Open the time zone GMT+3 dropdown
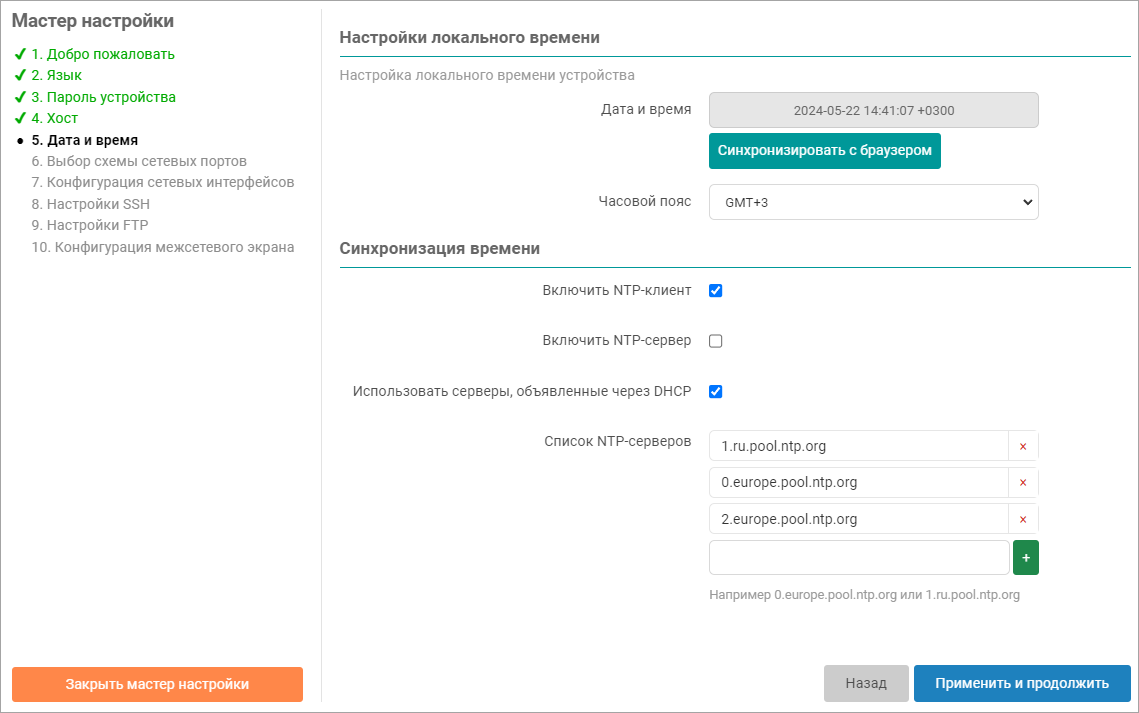The width and height of the screenshot is (1139, 713). tap(873, 202)
